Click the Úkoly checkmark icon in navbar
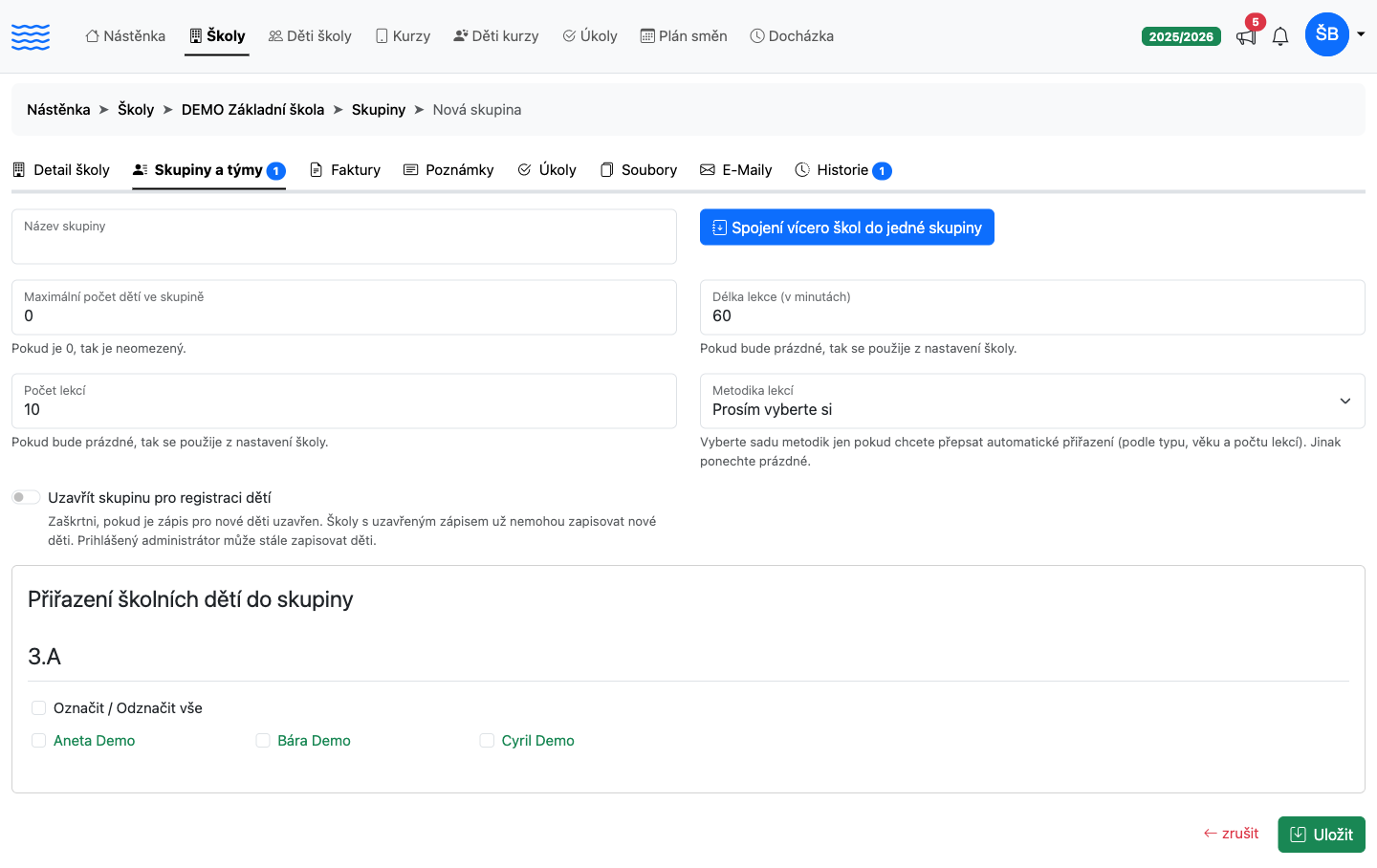The width and height of the screenshot is (1377, 868). (x=569, y=36)
